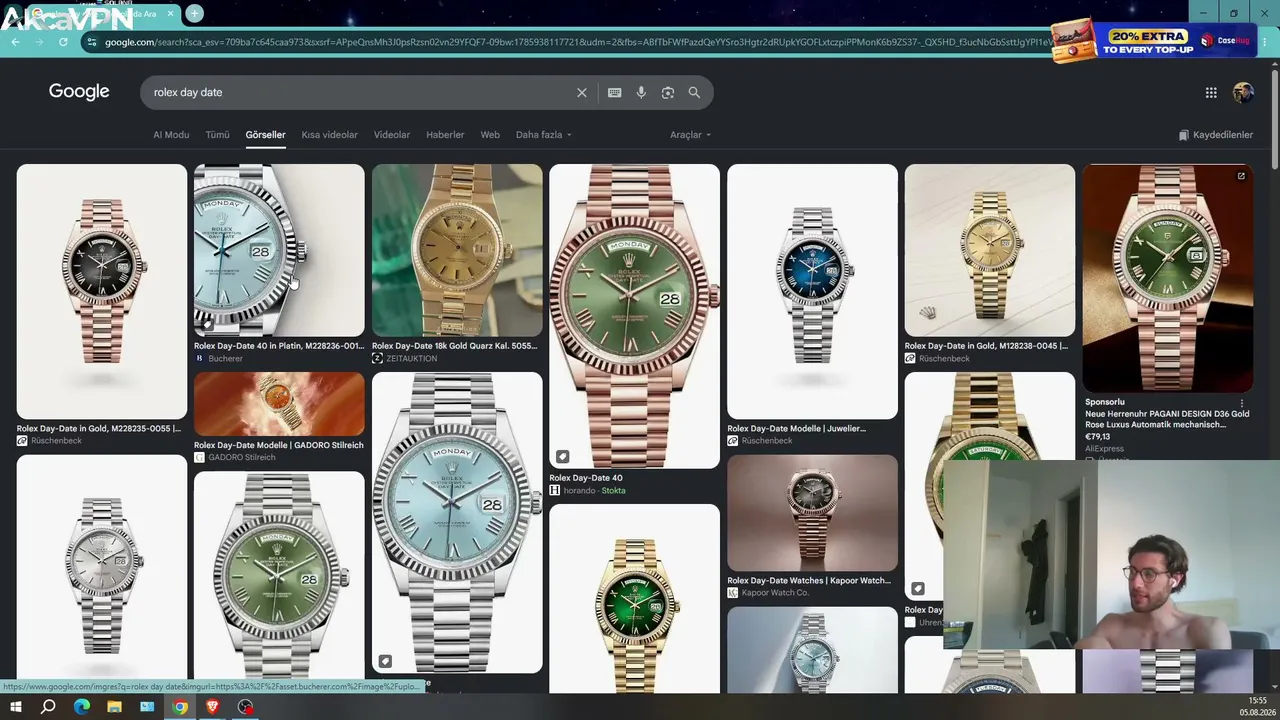Screen dimensions: 1280x720
Task: Switch to Chrome in the taskbar
Action: click(180, 707)
